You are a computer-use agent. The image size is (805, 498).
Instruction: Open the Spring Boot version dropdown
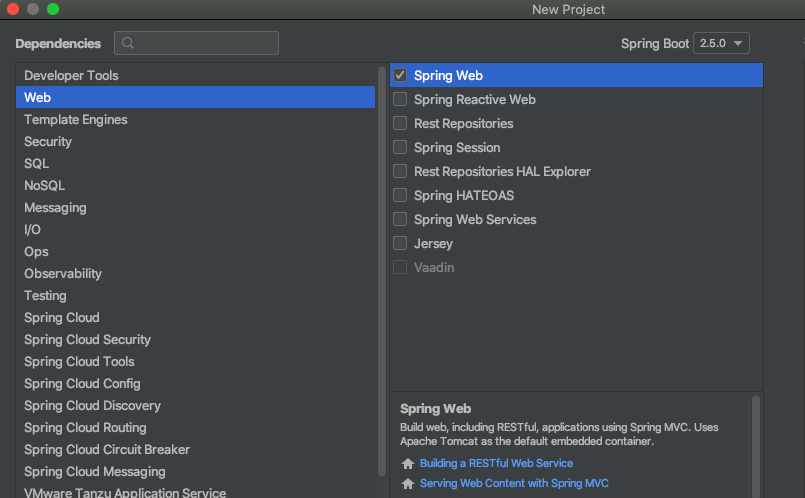point(721,43)
